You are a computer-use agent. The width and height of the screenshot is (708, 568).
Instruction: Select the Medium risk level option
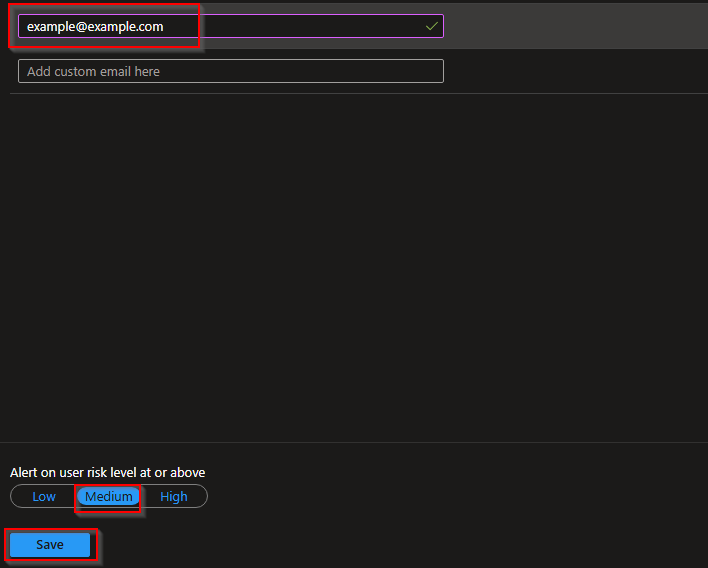click(x=108, y=496)
